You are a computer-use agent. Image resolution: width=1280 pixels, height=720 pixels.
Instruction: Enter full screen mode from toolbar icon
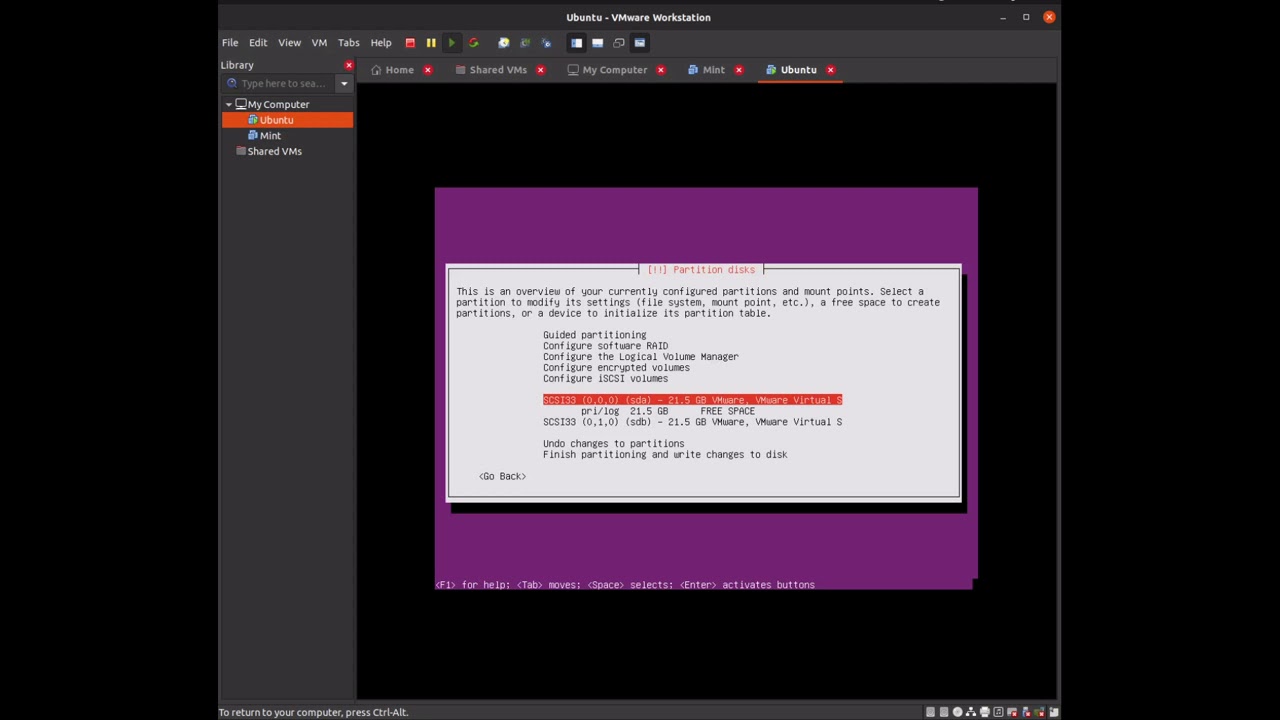(619, 43)
